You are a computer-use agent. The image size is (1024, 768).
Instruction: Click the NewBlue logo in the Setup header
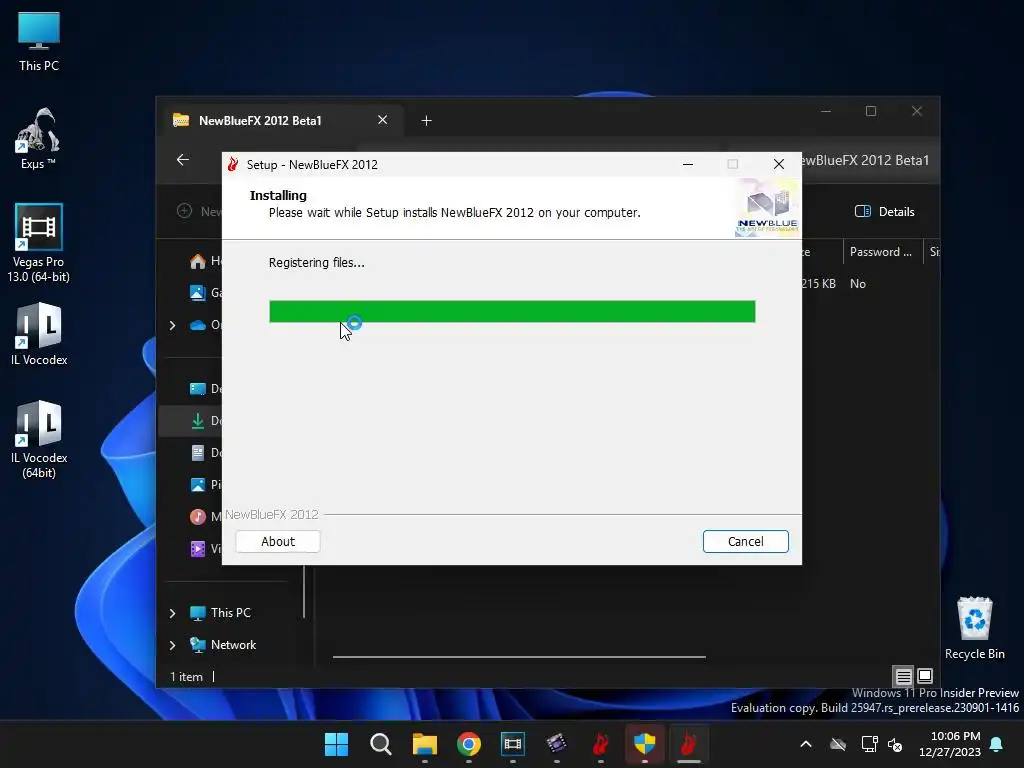[767, 208]
